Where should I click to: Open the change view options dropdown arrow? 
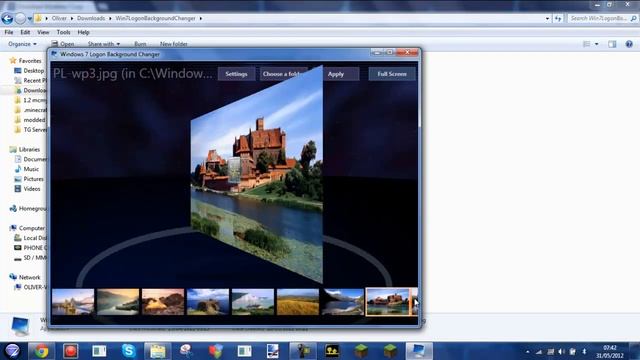tap(596, 44)
